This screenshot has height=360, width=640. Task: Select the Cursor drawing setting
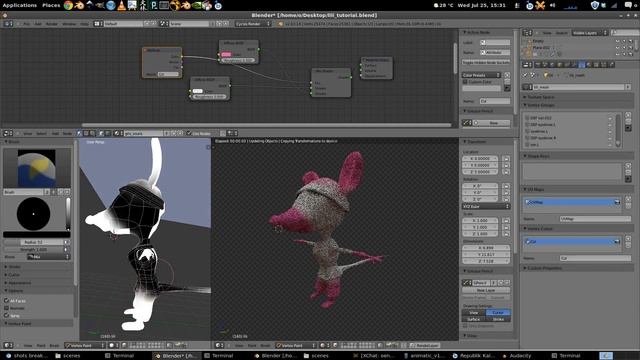coord(498,313)
